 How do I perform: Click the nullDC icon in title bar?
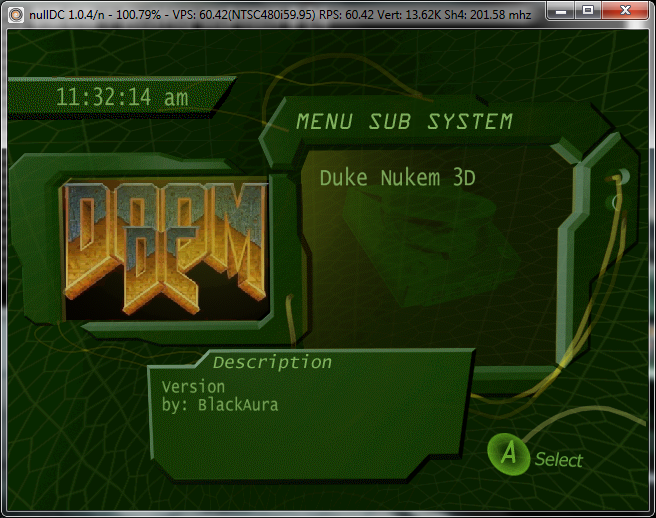point(16,15)
